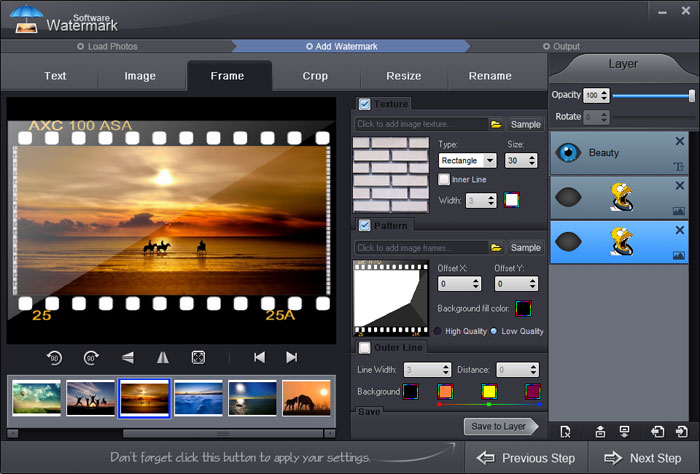This screenshot has height=474, width=700.
Task: Go to Load Photos step
Action: [x=107, y=46]
